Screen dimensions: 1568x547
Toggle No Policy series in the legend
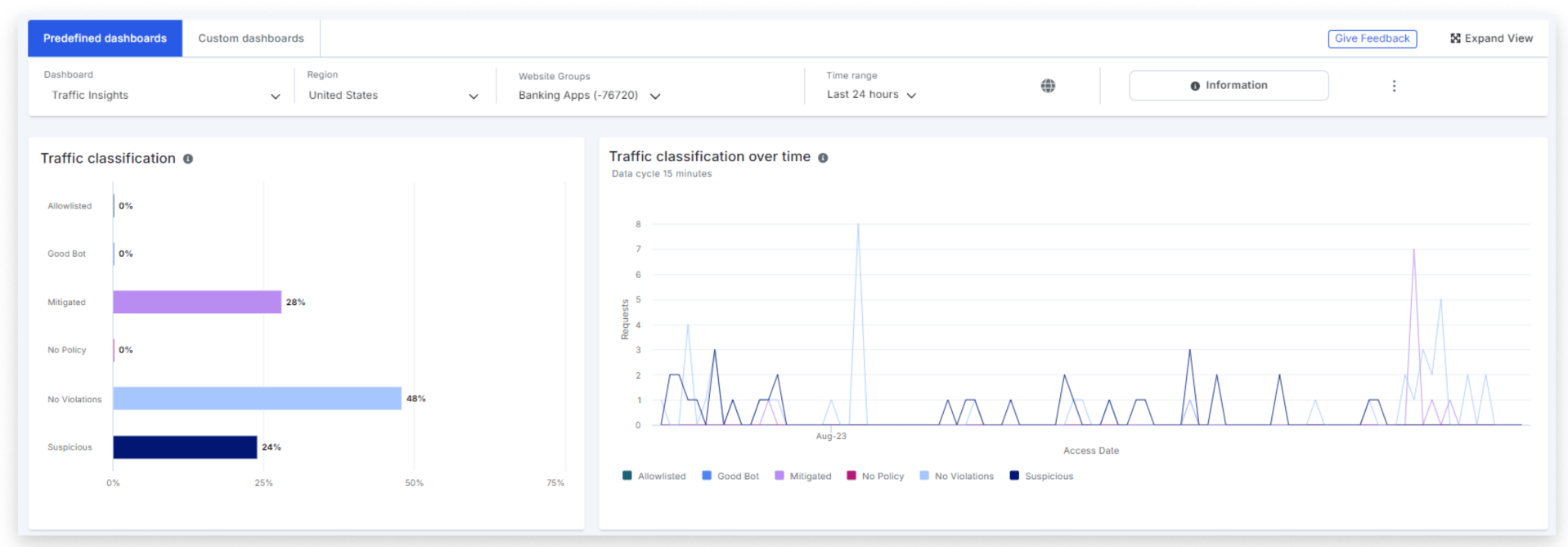click(x=875, y=476)
